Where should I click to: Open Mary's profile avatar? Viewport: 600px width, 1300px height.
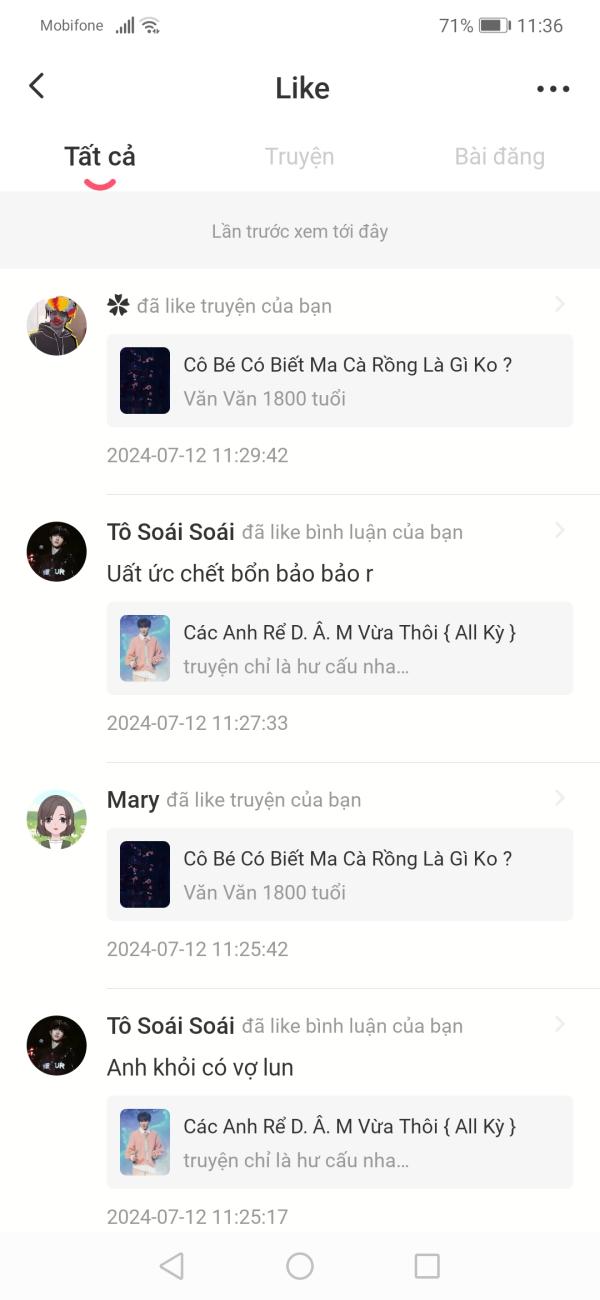pyautogui.click(x=56, y=819)
